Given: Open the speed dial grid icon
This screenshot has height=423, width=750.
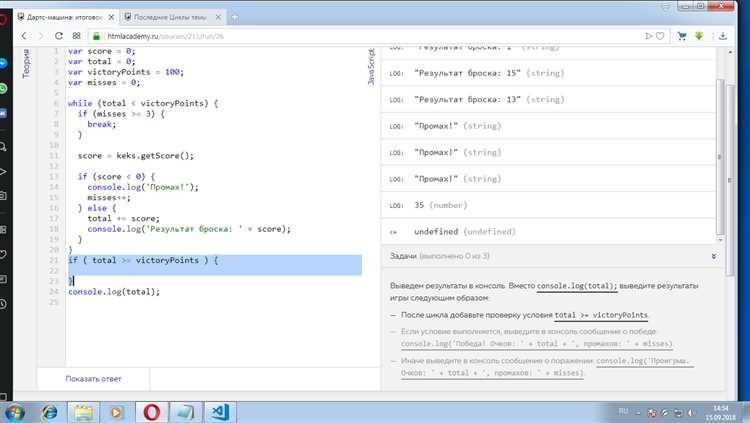Looking at the screenshot, I should [x=77, y=36].
